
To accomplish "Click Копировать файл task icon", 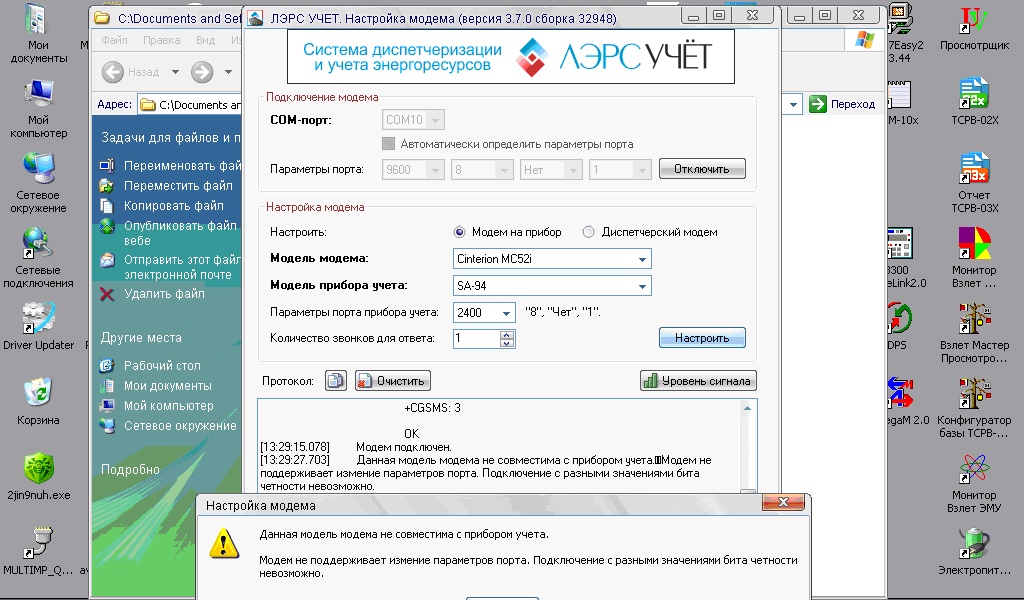I will point(107,206).
